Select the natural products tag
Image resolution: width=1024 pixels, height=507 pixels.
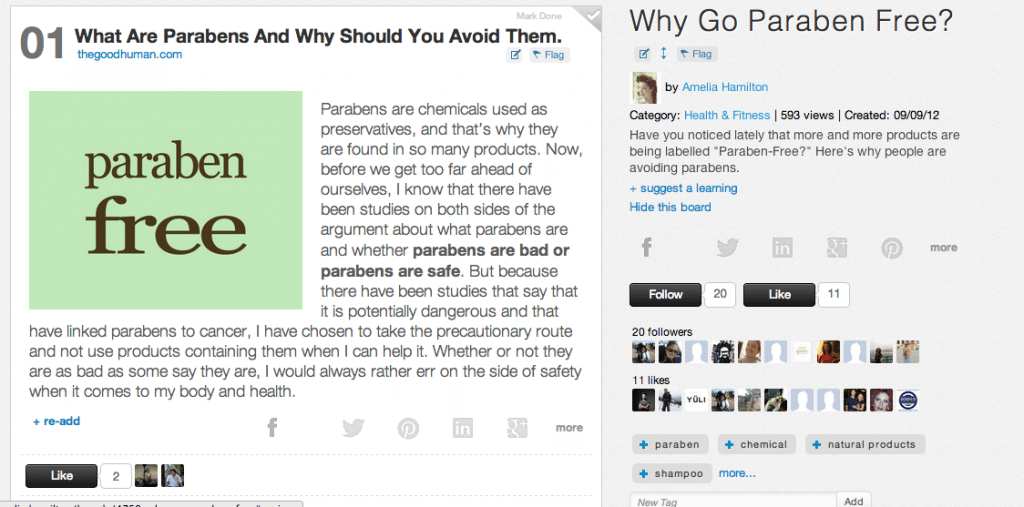[x=865, y=444]
